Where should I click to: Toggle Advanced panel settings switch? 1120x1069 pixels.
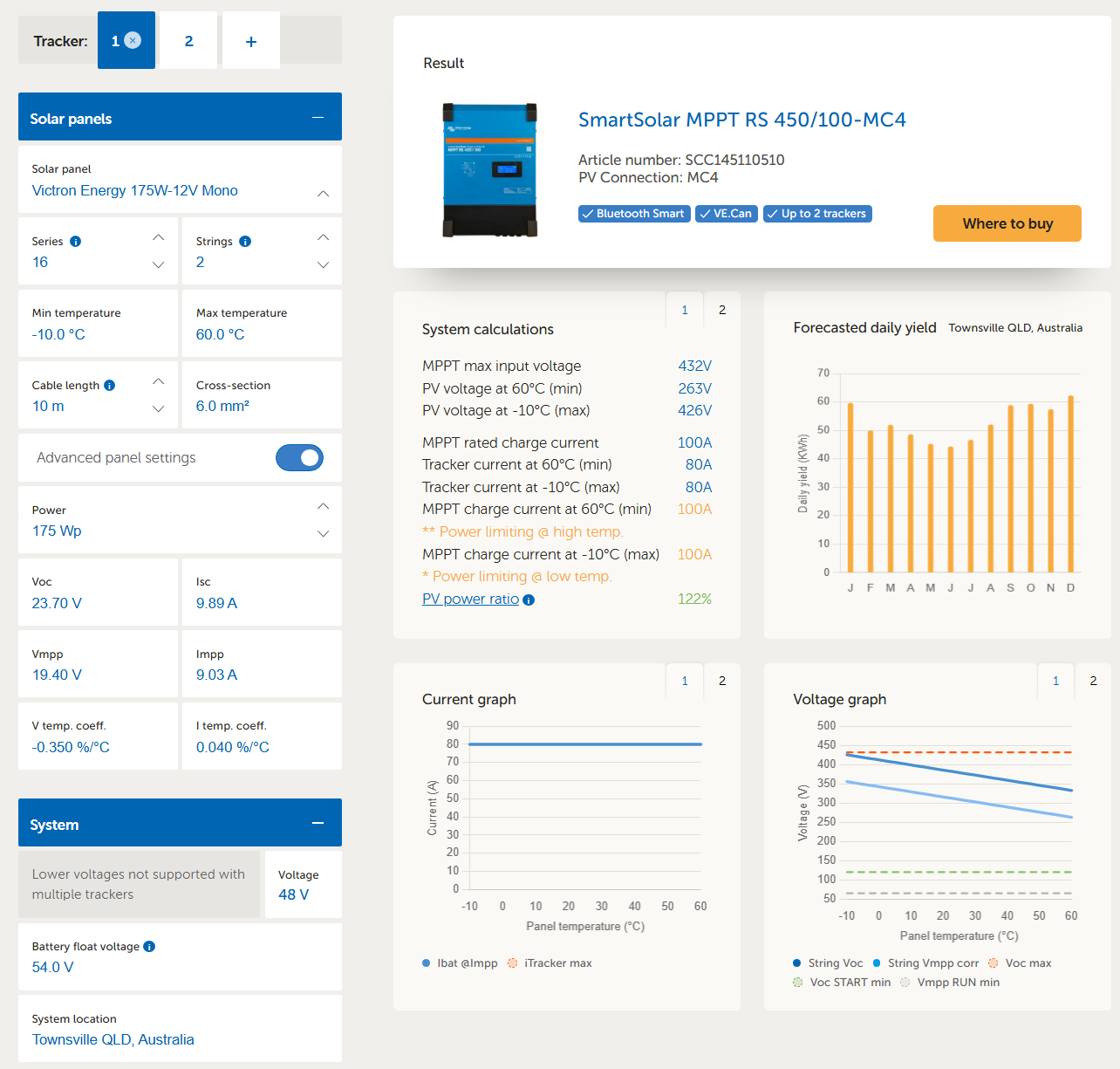[299, 457]
